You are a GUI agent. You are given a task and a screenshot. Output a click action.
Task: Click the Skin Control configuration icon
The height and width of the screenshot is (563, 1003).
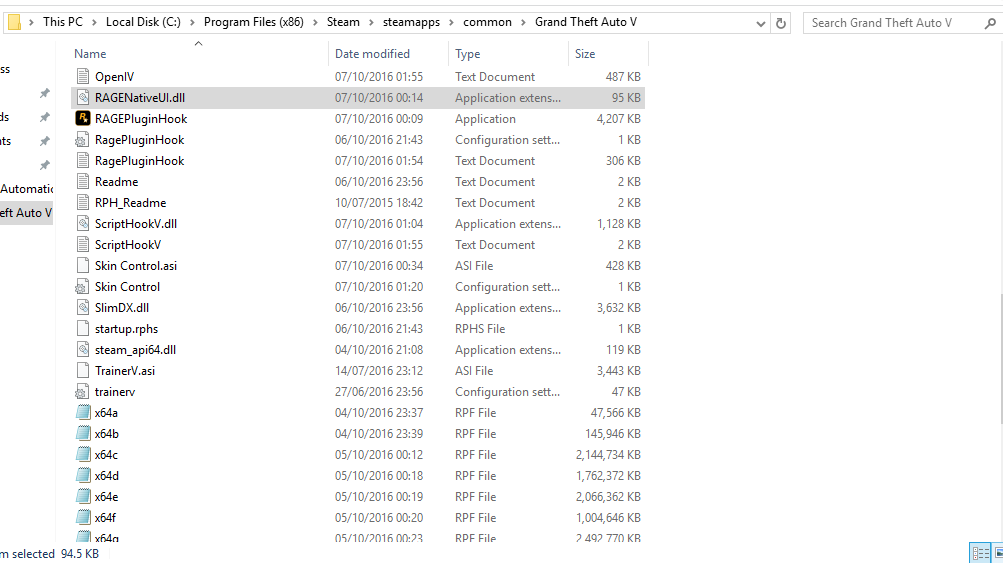tap(83, 287)
